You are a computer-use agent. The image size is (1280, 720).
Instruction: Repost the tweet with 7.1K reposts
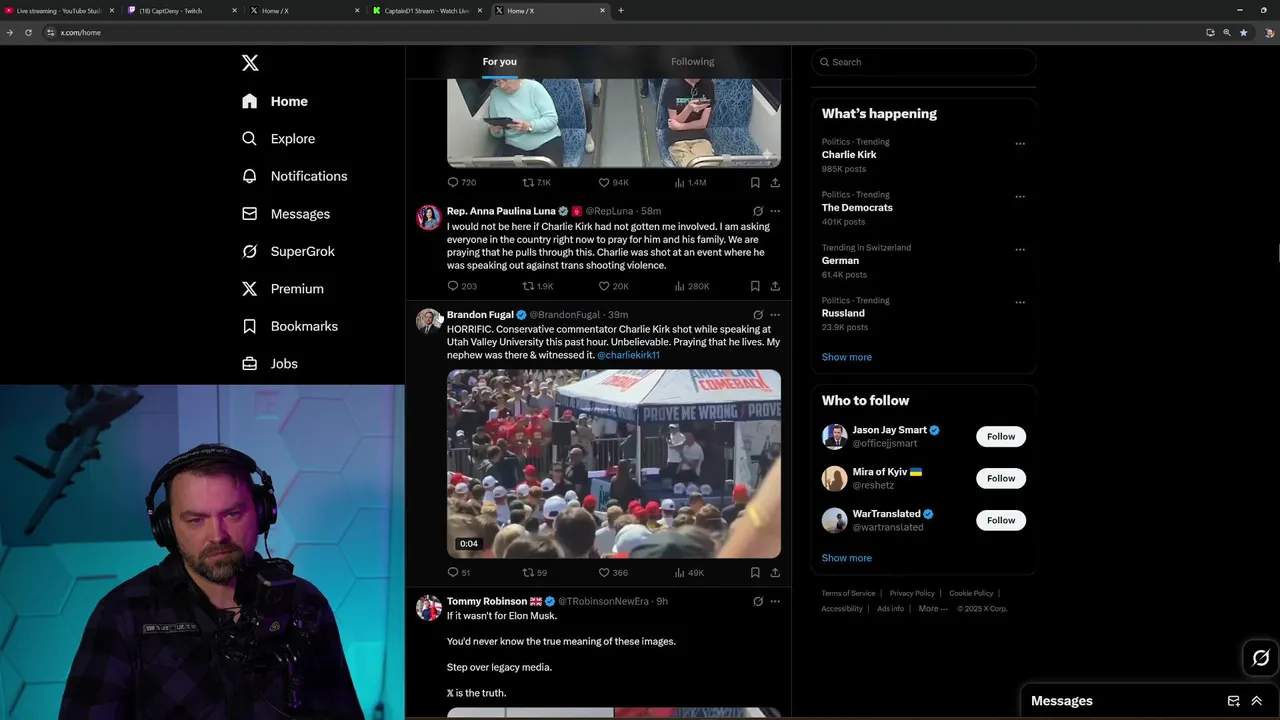pyautogui.click(x=537, y=183)
